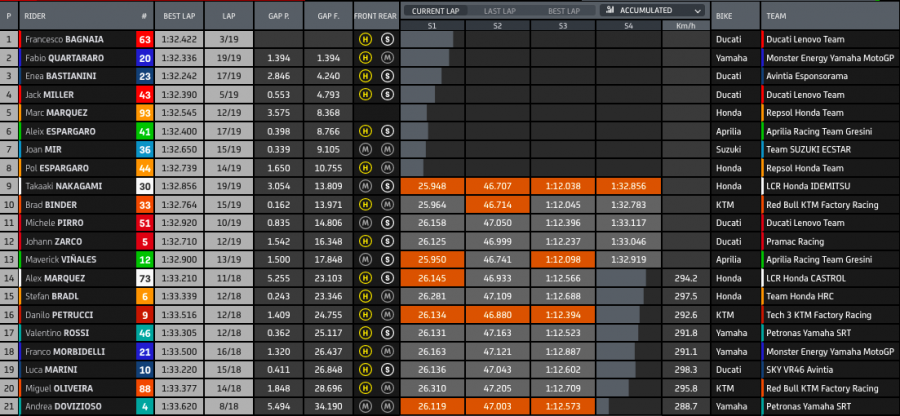The height and width of the screenshot is (416, 900).
Task: Click Dovizioso's medium front tyre icon
Action: pos(366,404)
